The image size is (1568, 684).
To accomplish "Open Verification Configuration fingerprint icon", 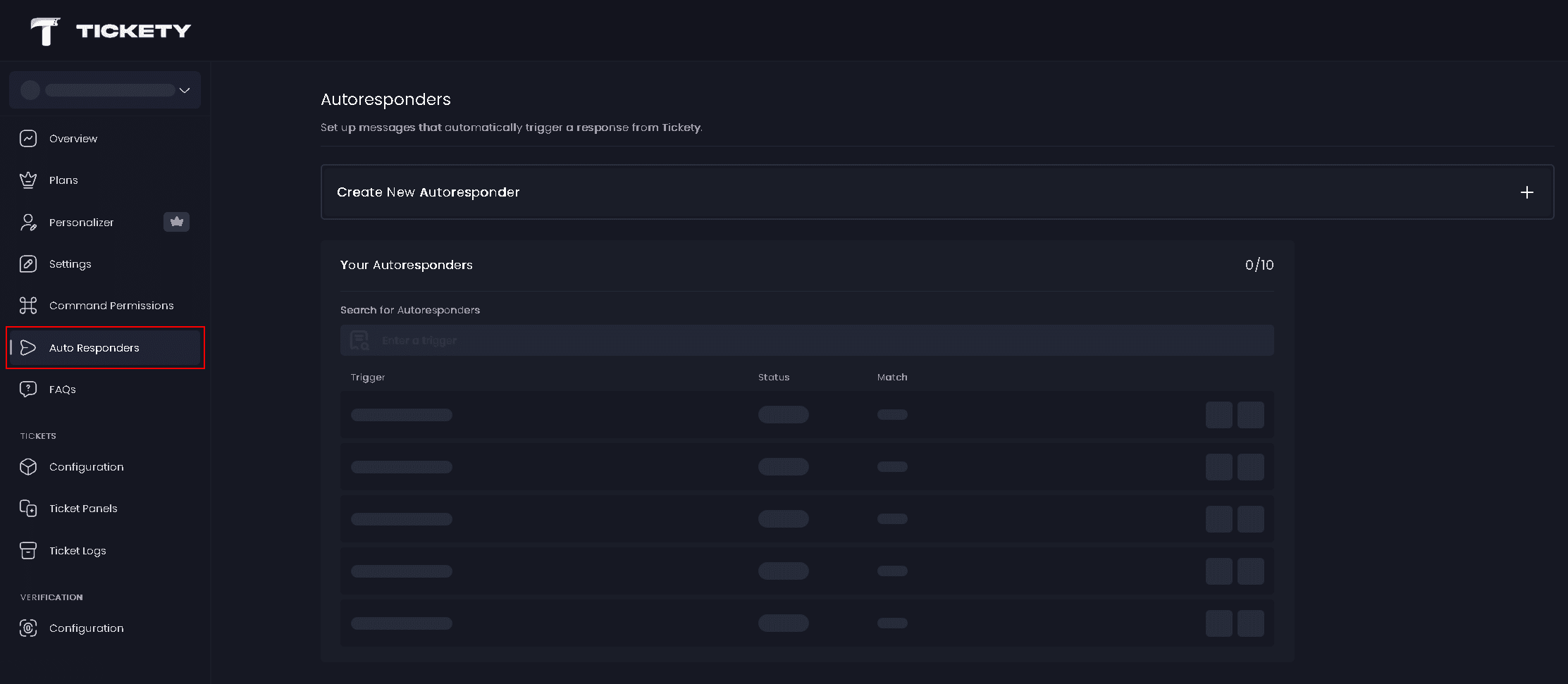I will point(28,628).
